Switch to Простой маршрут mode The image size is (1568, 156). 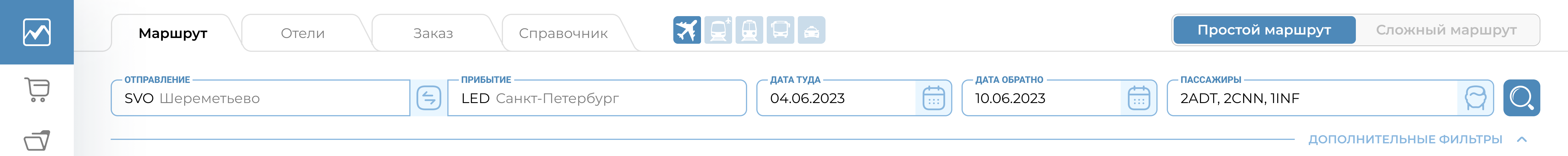click(1264, 30)
